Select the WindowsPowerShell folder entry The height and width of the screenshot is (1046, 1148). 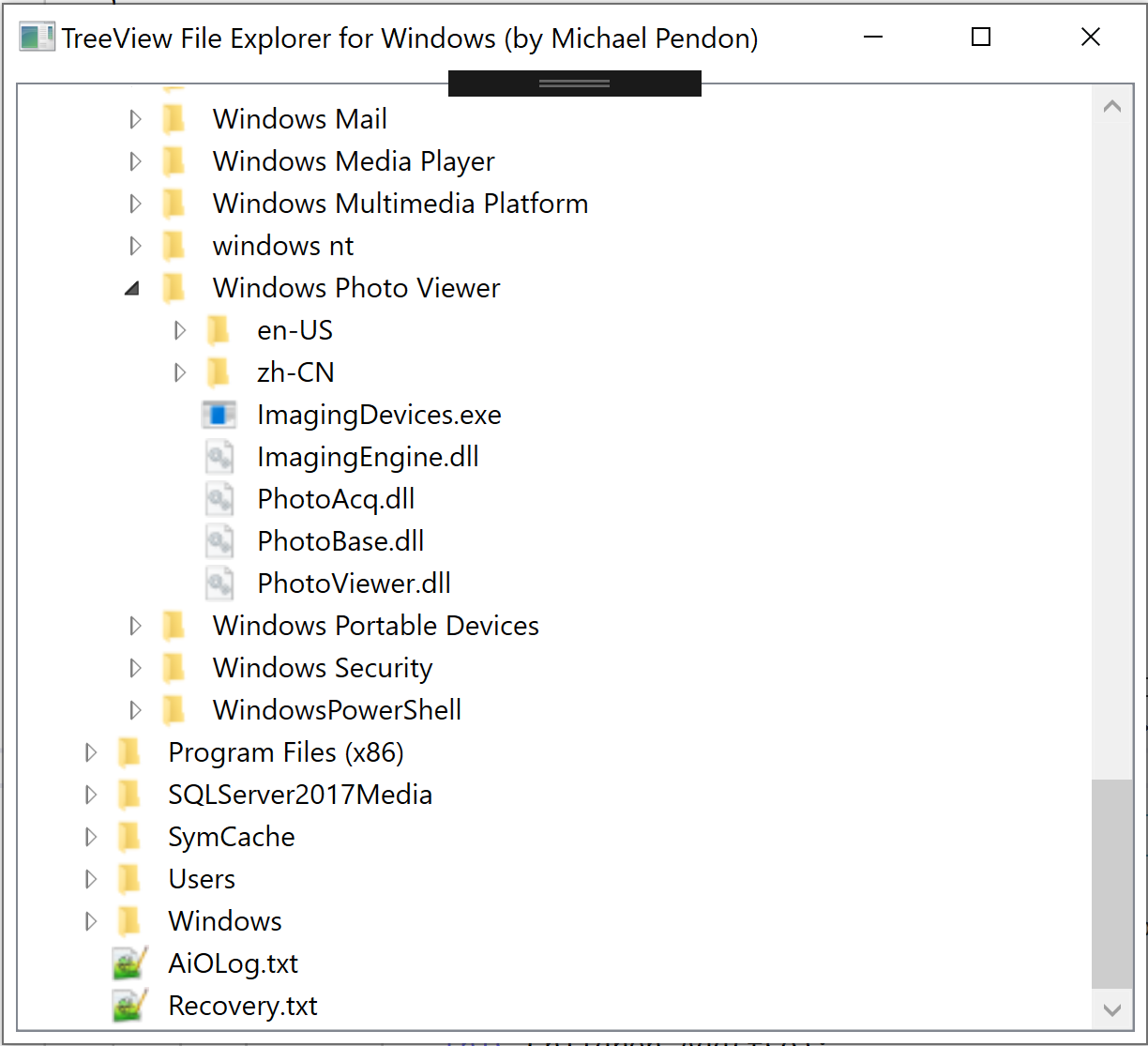coord(337,709)
